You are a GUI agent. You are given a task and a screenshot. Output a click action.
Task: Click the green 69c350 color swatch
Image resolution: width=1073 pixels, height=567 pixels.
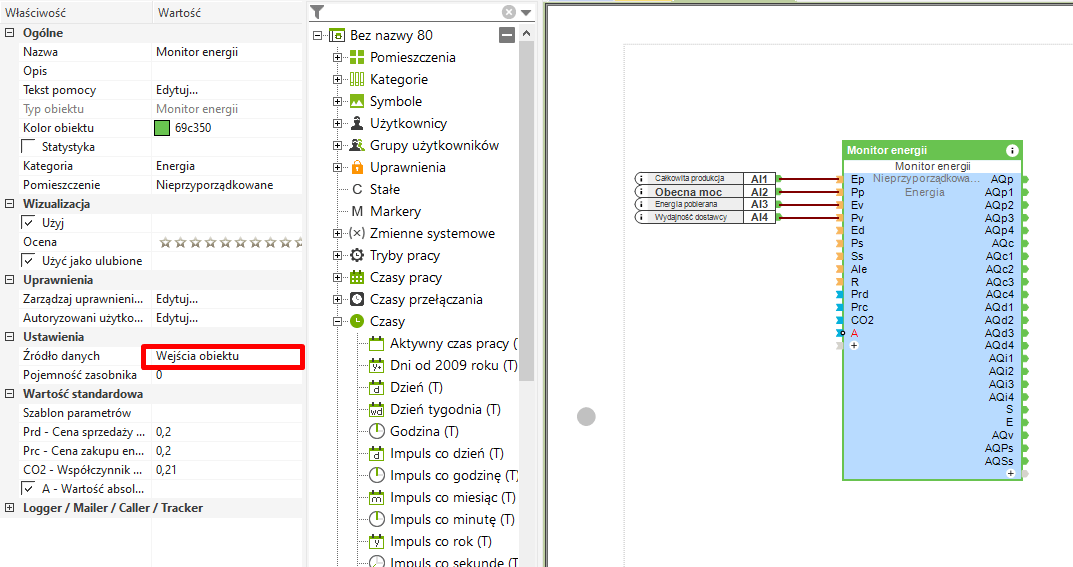pos(162,128)
